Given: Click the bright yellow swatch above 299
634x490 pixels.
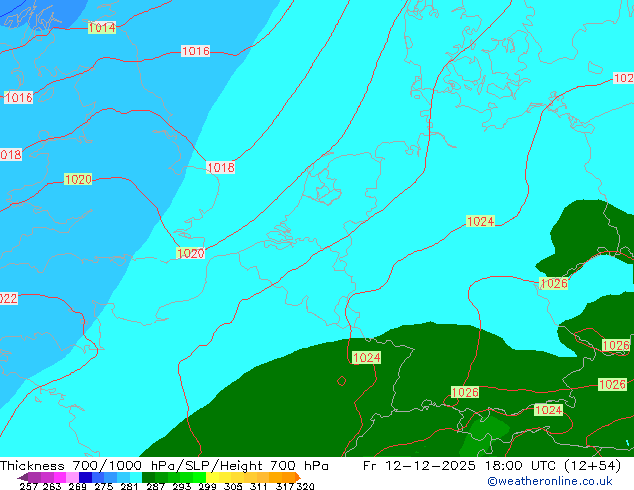Looking at the screenshot, I should point(212,477).
